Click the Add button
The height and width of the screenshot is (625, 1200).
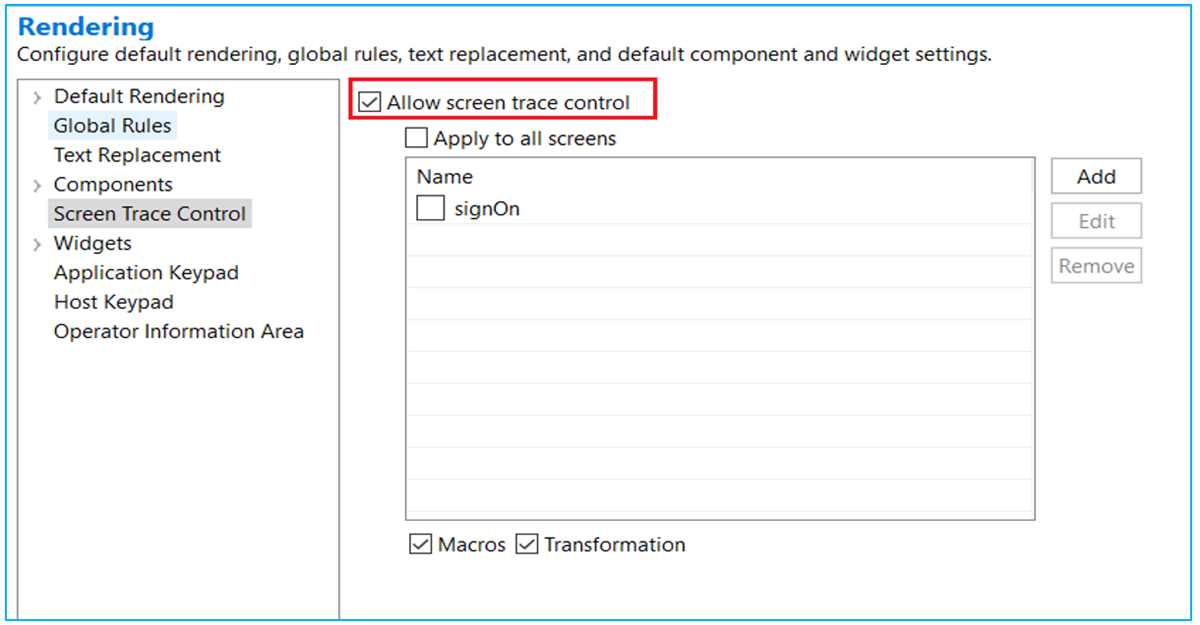pos(1096,177)
